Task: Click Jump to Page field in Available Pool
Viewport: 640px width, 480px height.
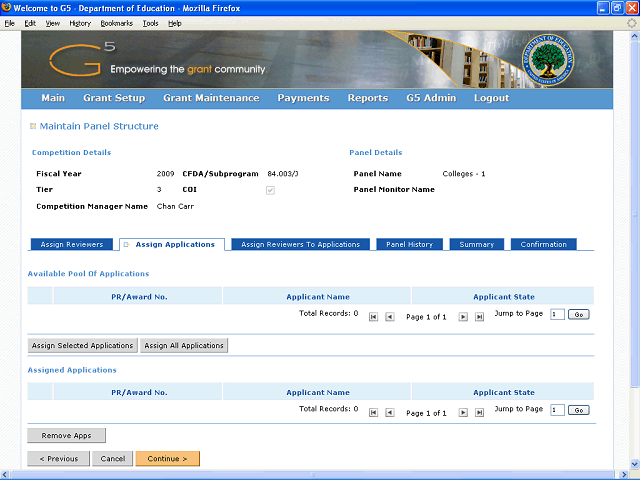Action: point(557,314)
